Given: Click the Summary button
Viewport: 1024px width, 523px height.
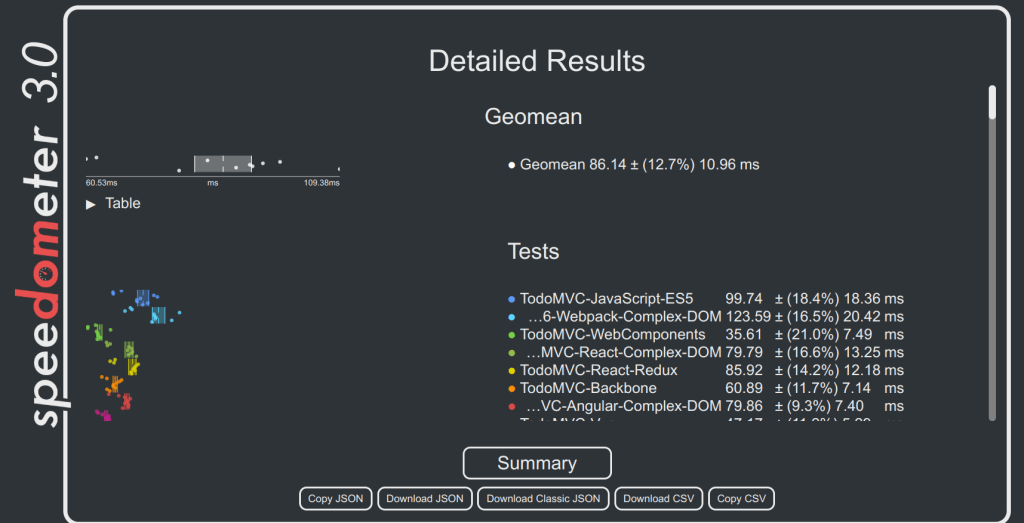Looking at the screenshot, I should click(537, 463).
